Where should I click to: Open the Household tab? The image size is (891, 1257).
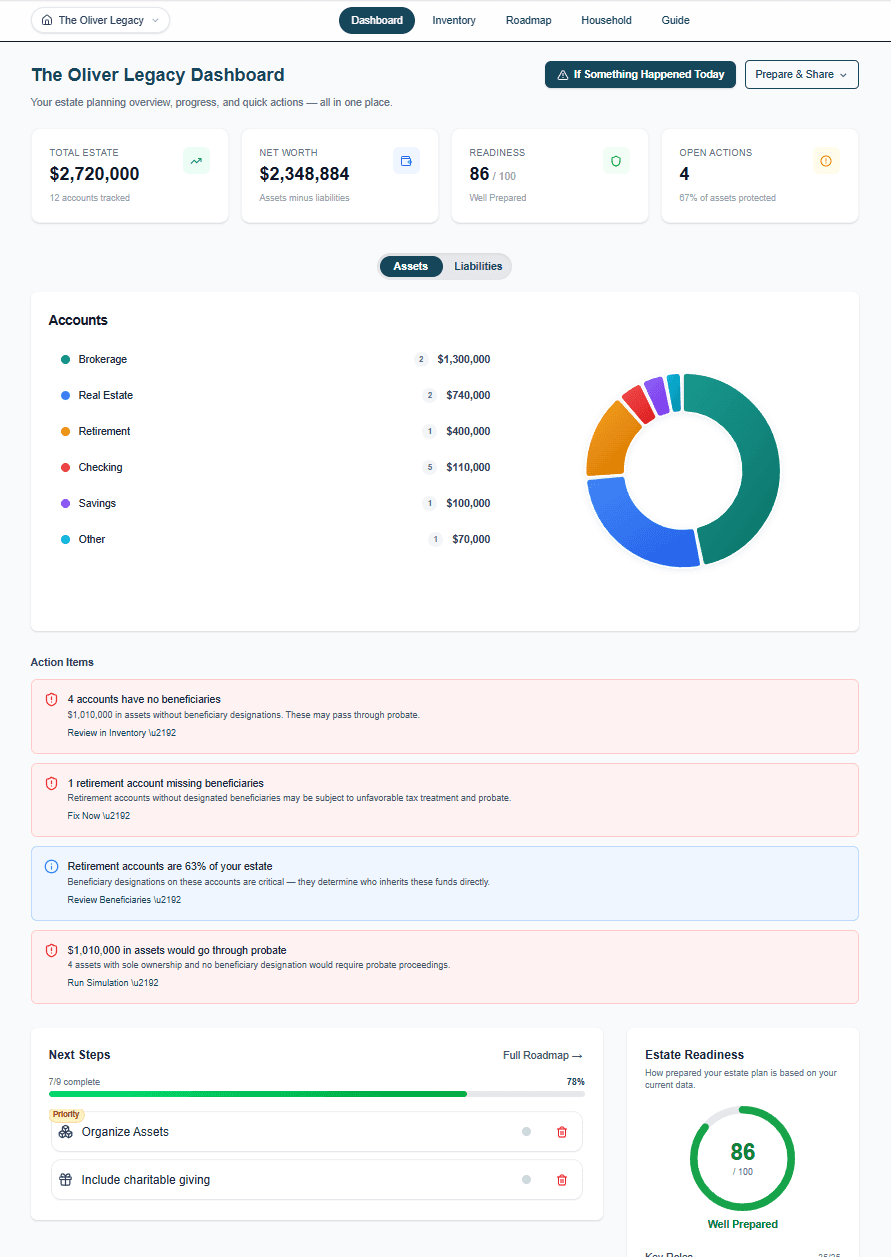point(606,20)
